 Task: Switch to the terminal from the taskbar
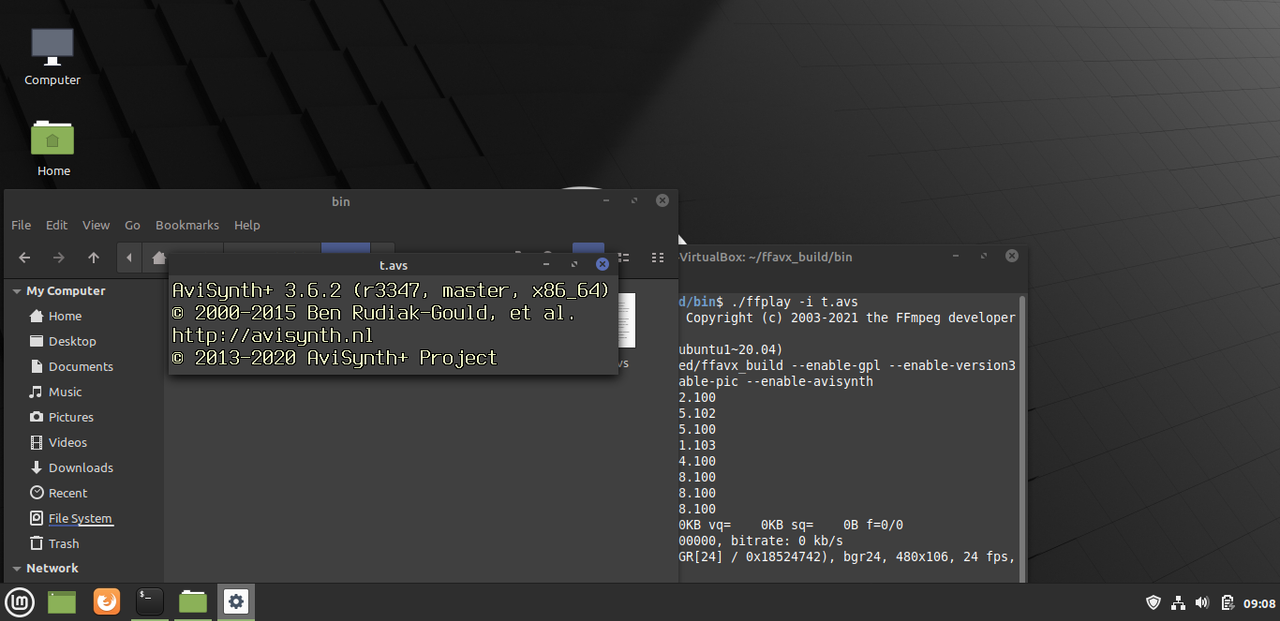(x=149, y=601)
